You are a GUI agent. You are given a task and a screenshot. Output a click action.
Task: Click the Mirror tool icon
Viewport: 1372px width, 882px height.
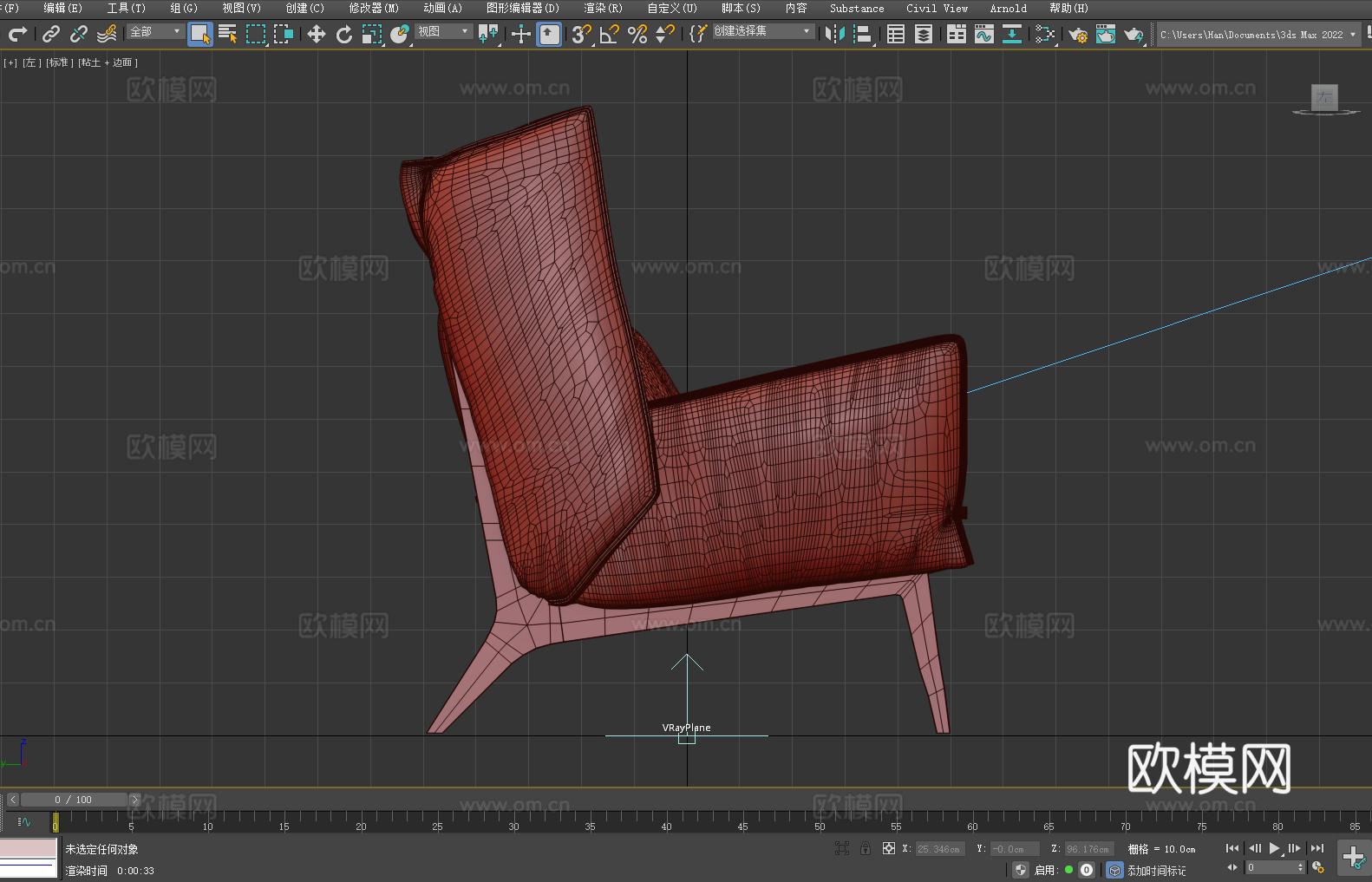[835, 34]
